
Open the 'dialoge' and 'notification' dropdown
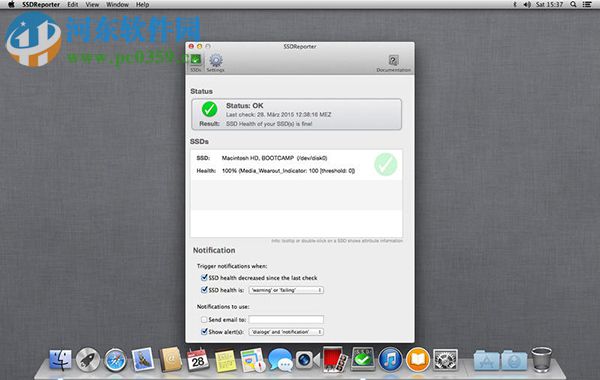click(x=286, y=332)
